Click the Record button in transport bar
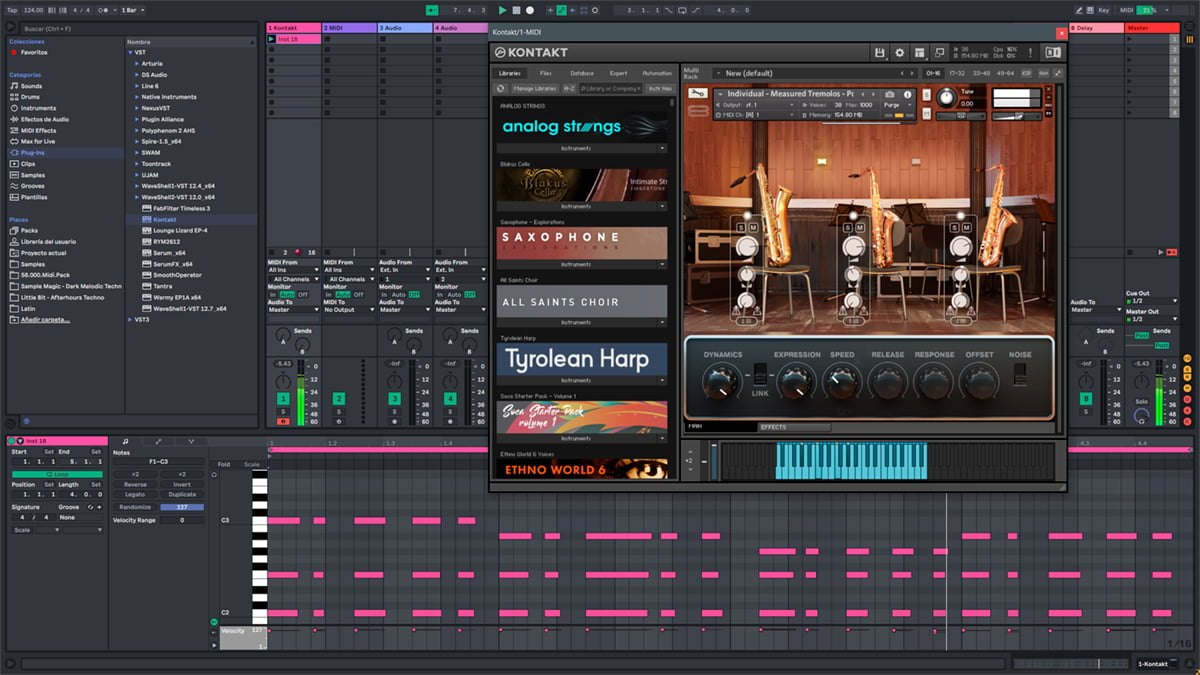Image resolution: width=1200 pixels, height=675 pixels. click(530, 10)
